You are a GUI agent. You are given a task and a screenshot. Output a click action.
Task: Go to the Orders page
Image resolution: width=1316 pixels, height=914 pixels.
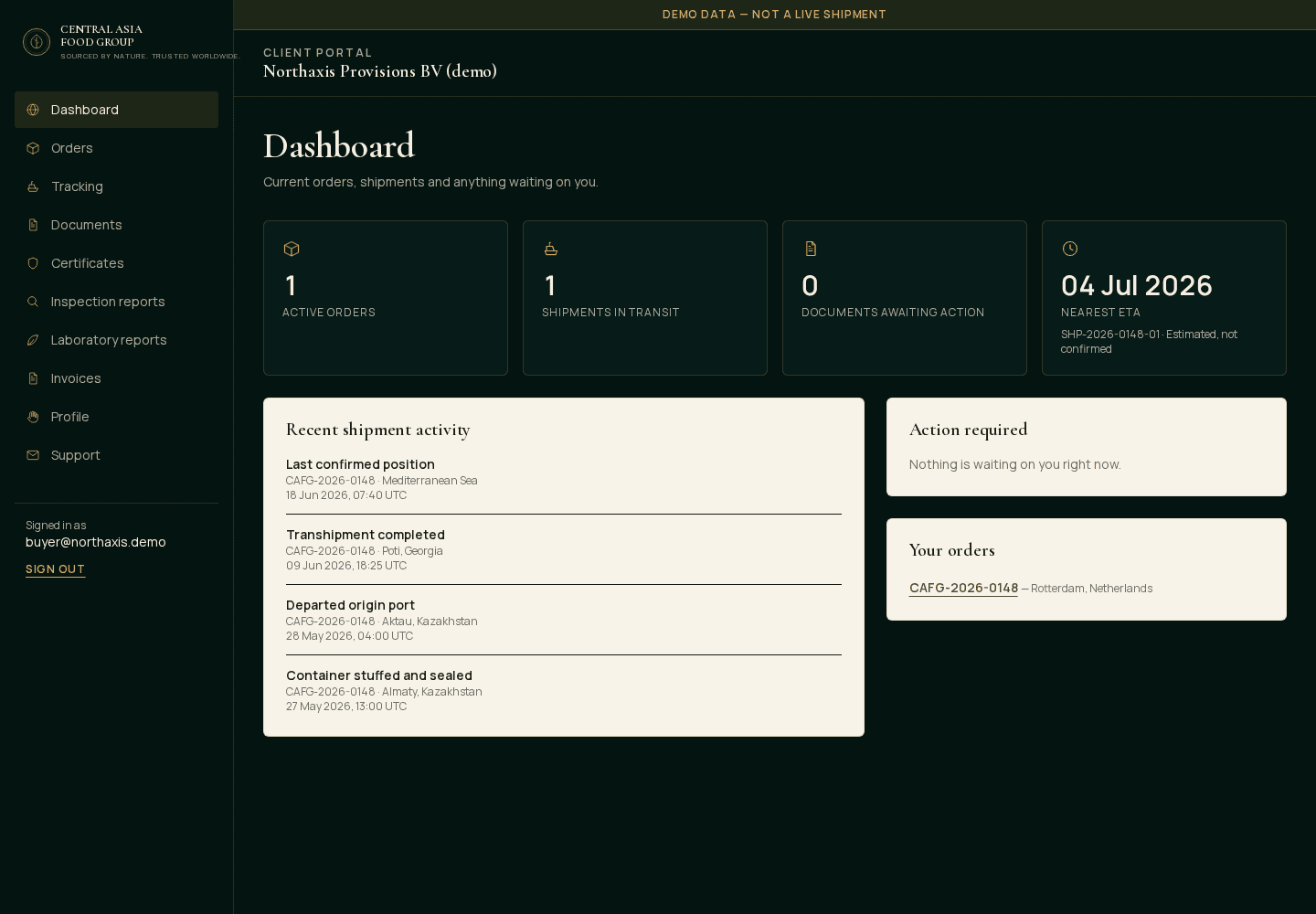[116, 148]
